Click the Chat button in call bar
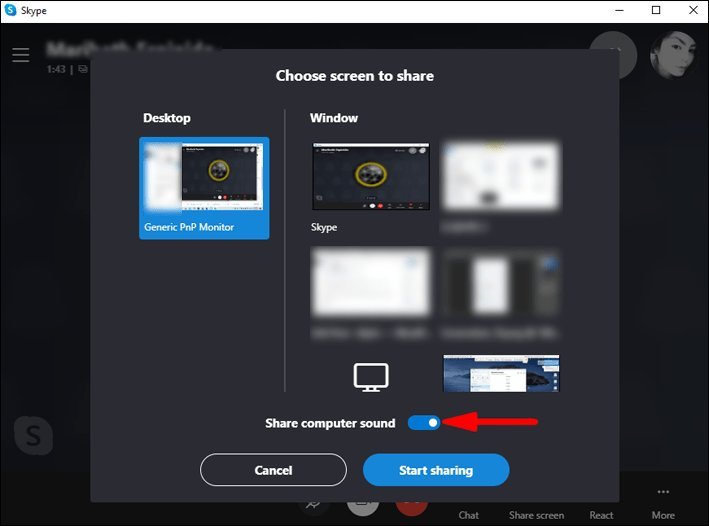The height and width of the screenshot is (526, 709). point(468,515)
